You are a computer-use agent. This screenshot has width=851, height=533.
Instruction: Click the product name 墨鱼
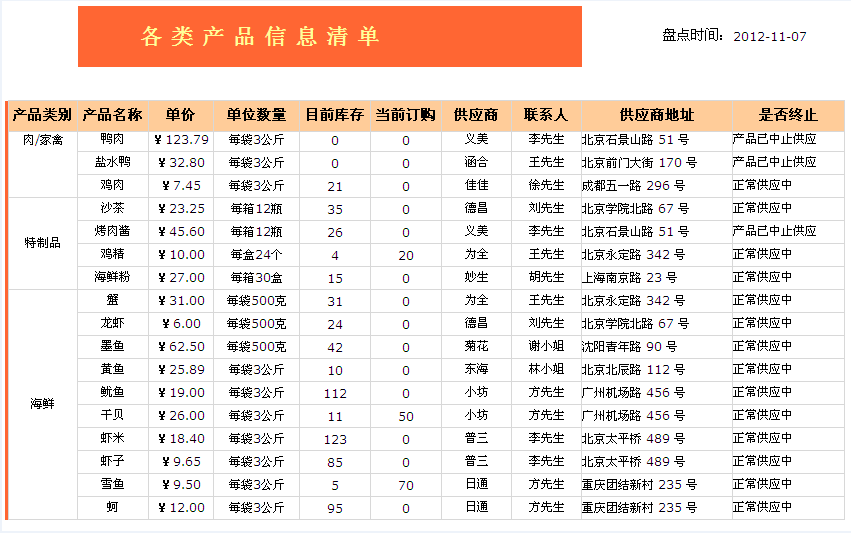tap(112, 346)
